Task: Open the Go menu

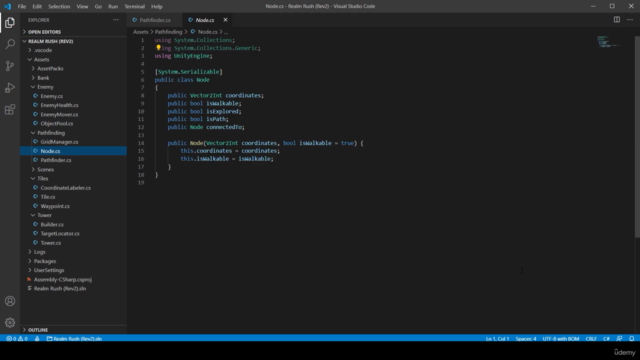Action: click(x=98, y=7)
